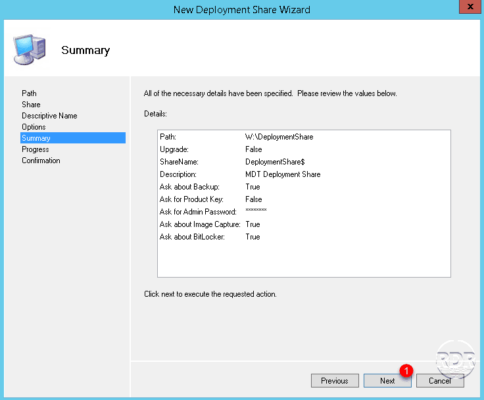This screenshot has width=484, height=400.
Task: Jump to the Progress step
Action: click(35, 149)
